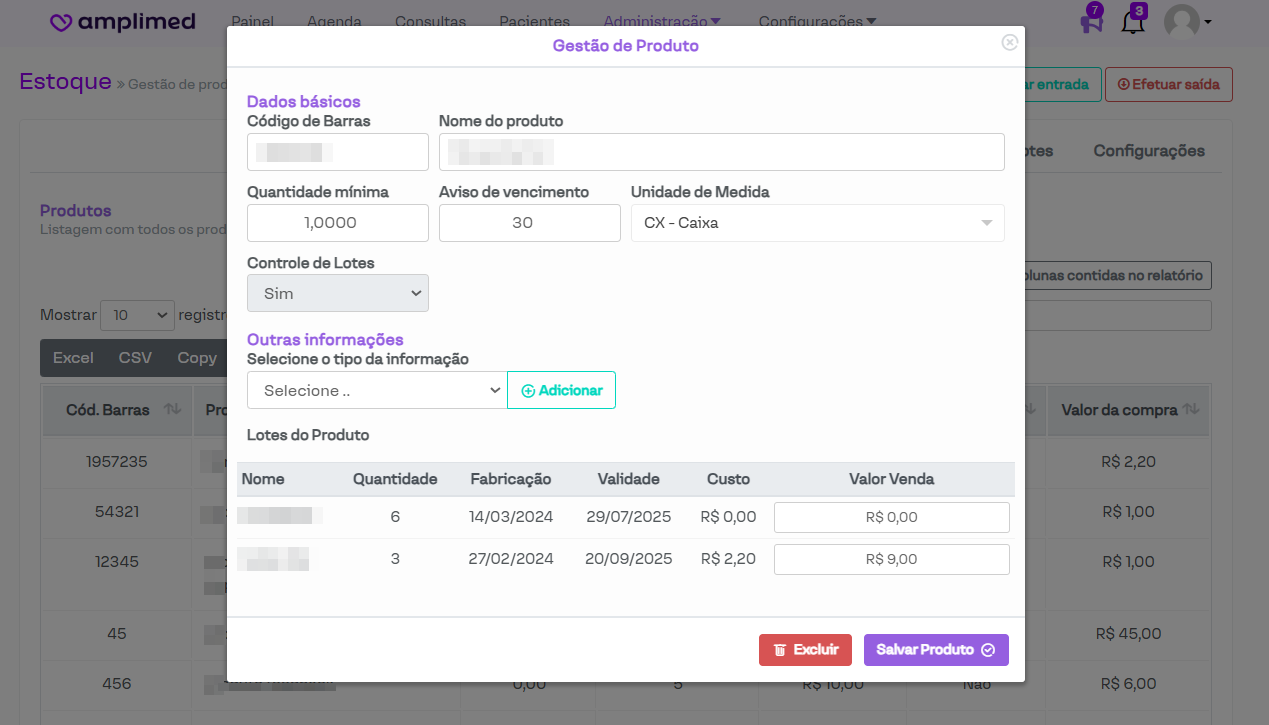The width and height of the screenshot is (1269, 725).
Task: Click the Excluir delete button
Action: pyautogui.click(x=805, y=650)
